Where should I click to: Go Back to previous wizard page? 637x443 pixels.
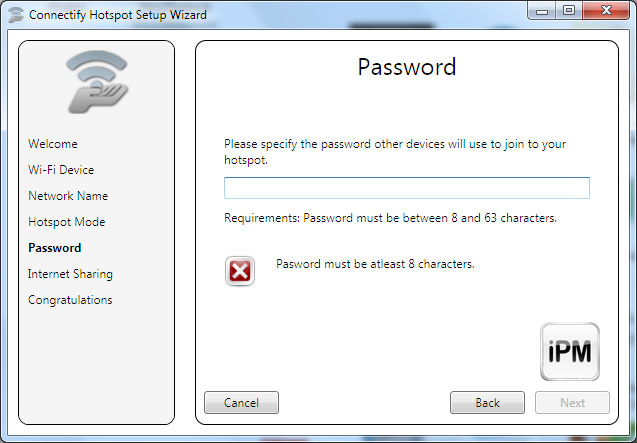[487, 403]
